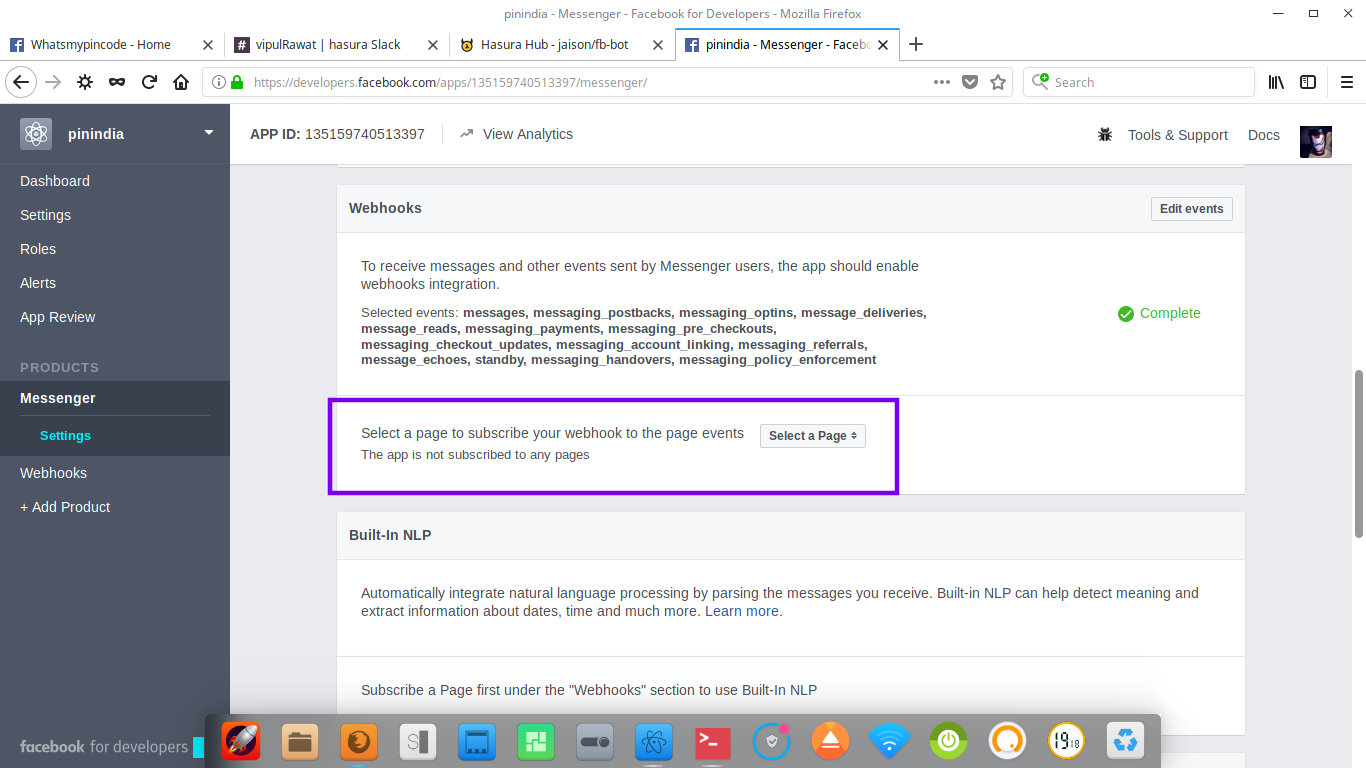Click the facebook for developers logo

tap(104, 747)
